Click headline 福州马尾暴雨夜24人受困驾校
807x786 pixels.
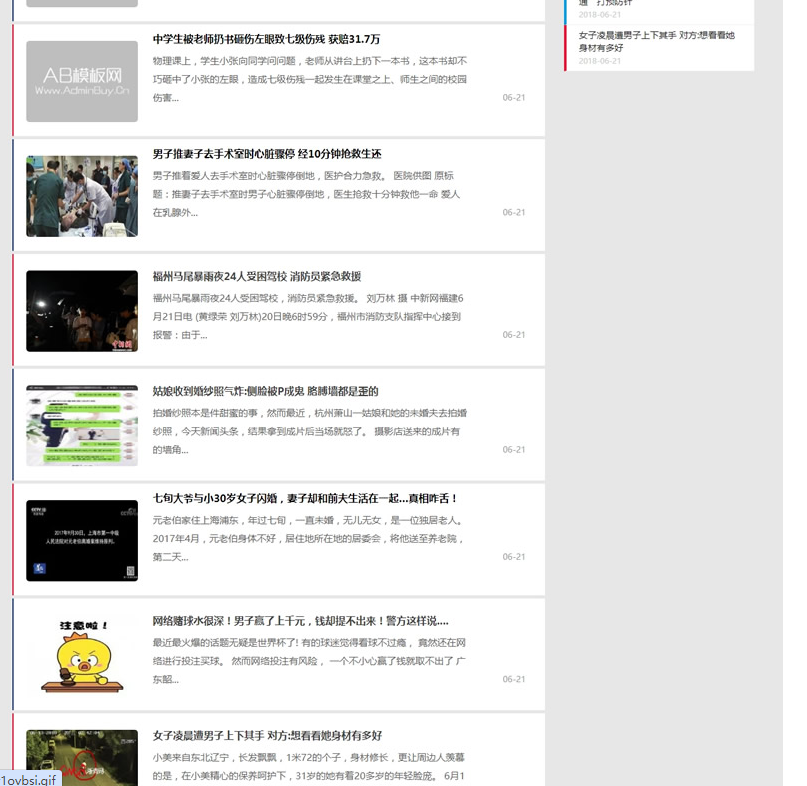click(x=257, y=276)
